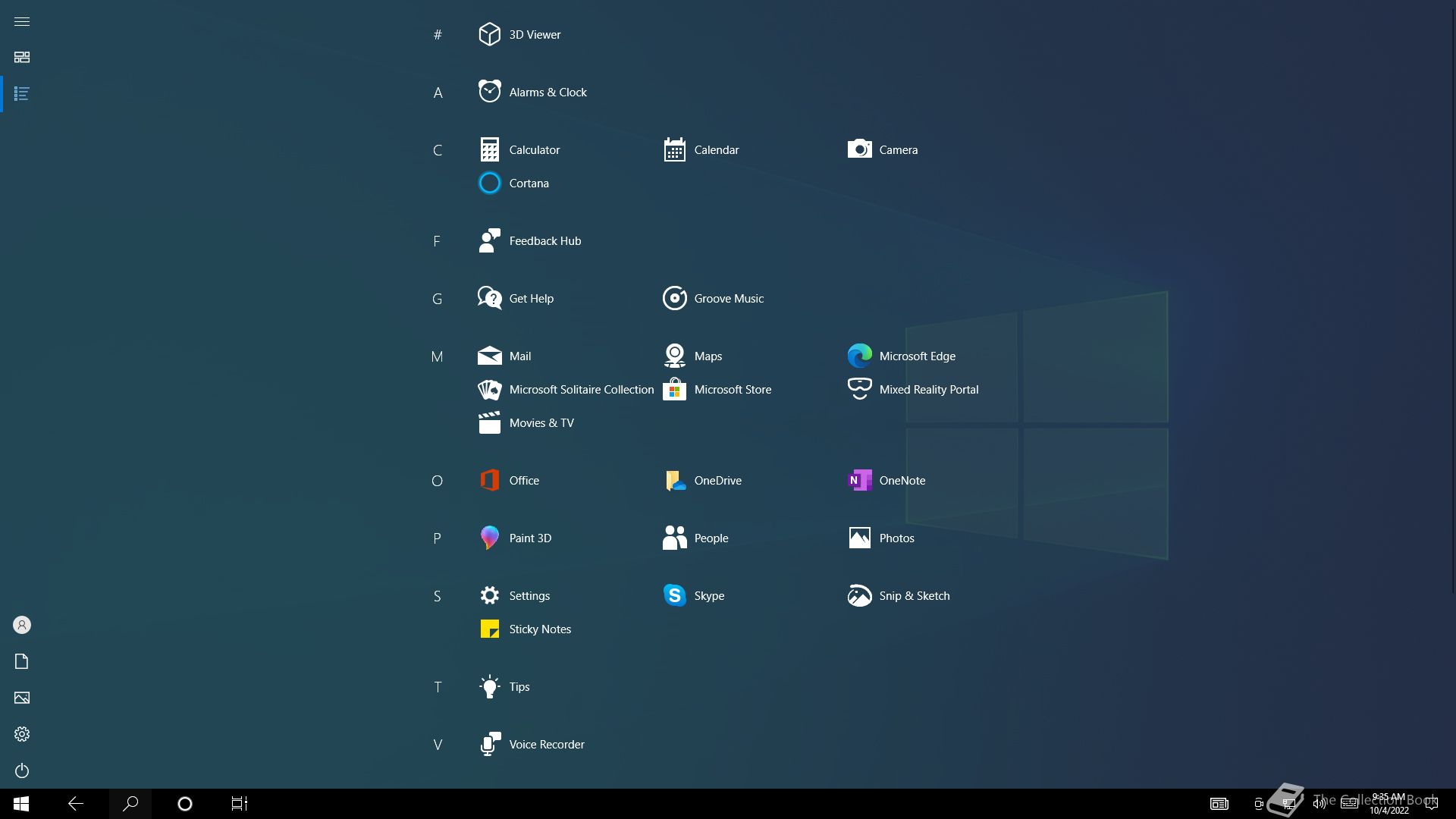Launch Alarms & Clock
1456x819 pixels.
tap(532, 93)
